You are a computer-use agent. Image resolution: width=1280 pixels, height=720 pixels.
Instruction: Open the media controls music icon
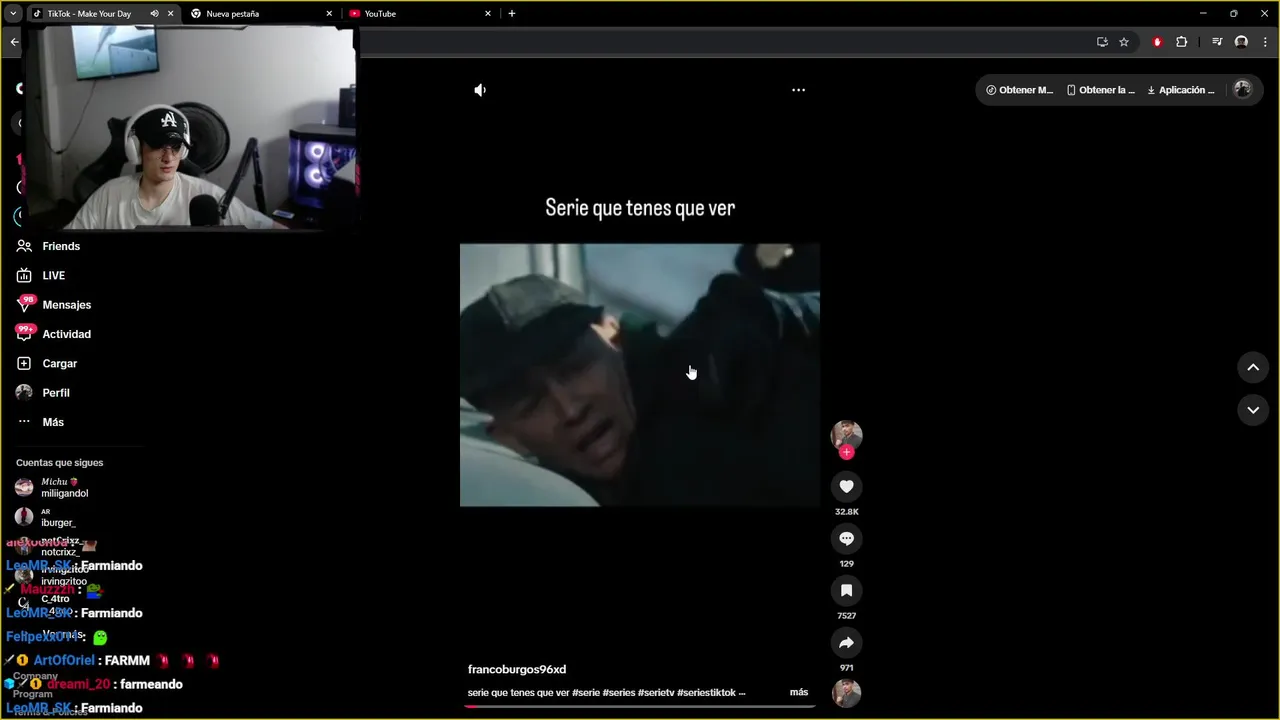[x=1217, y=42]
